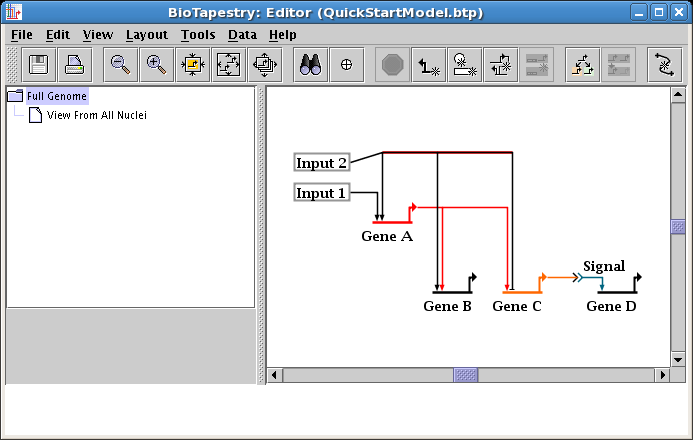Click the Gene A node in the canvas
Image resolution: width=693 pixels, height=440 pixels.
point(387,235)
